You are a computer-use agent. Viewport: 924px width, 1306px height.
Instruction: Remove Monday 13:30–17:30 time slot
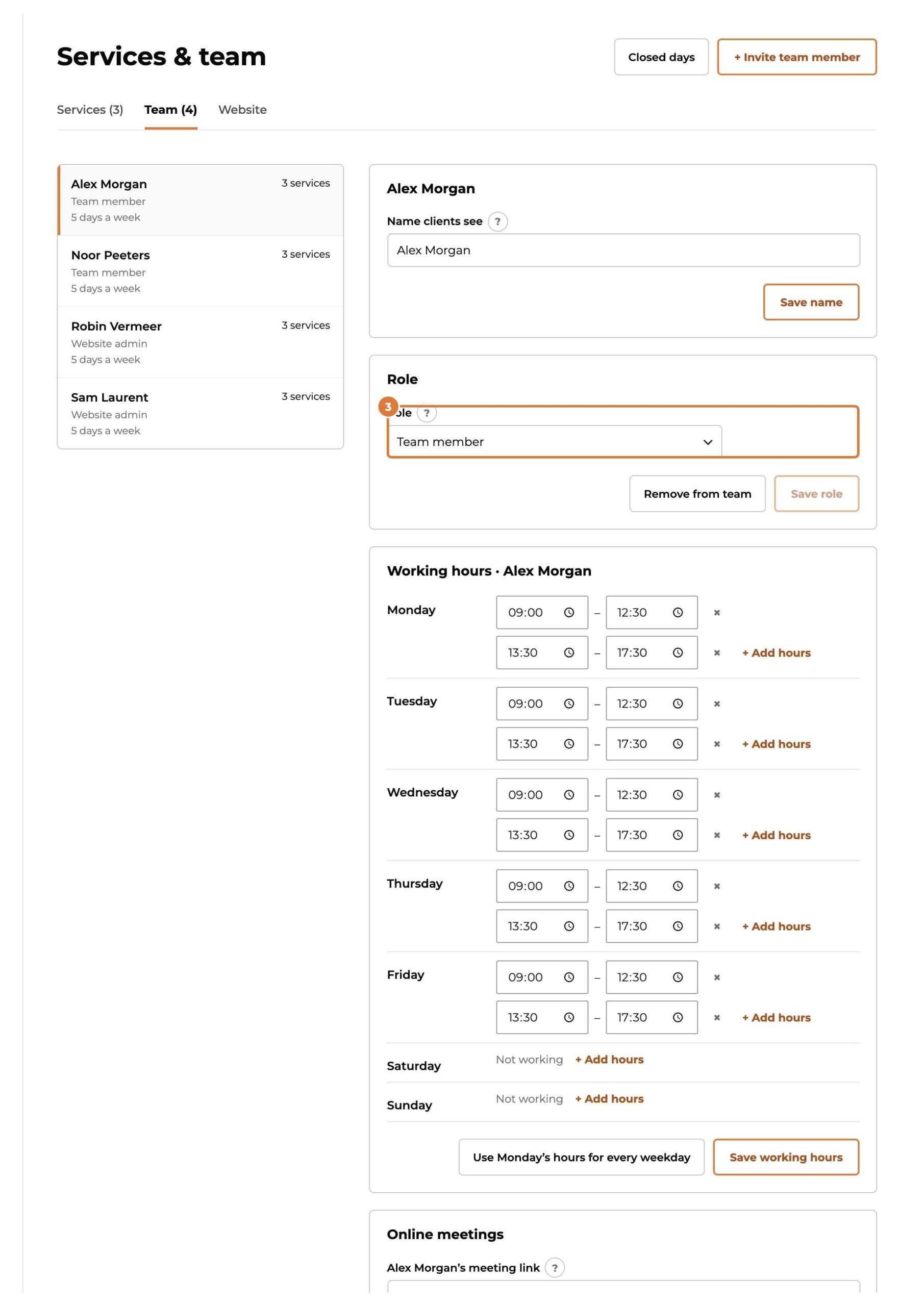717,653
